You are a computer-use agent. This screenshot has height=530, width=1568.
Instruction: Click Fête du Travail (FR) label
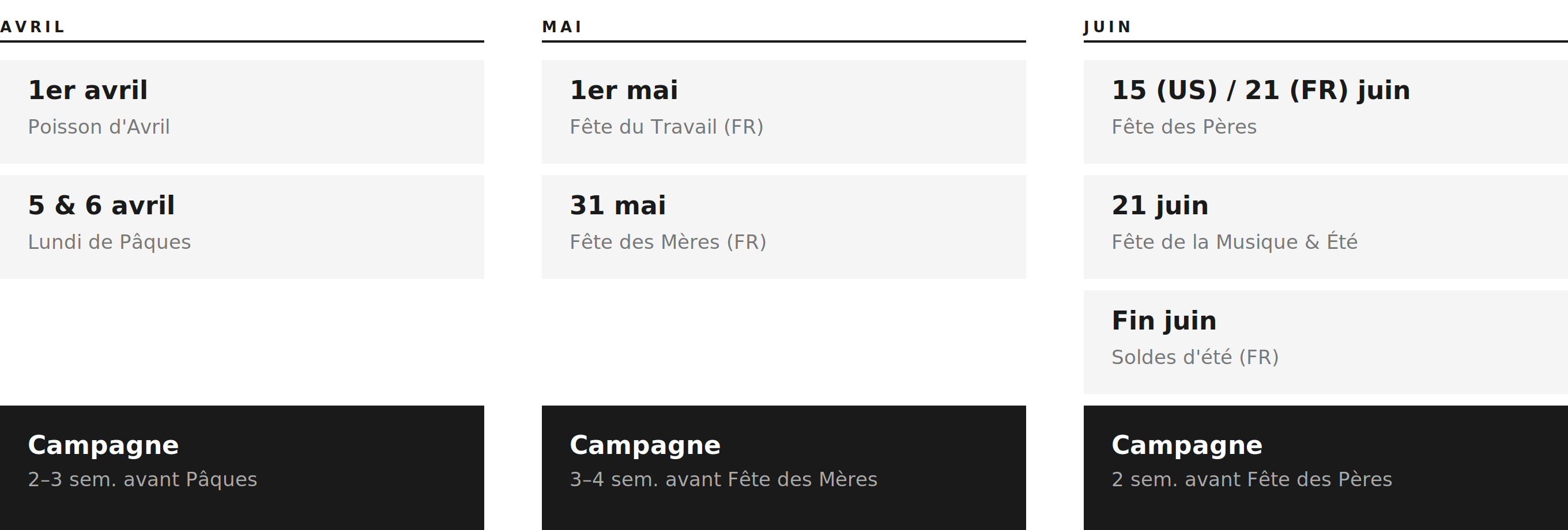tap(666, 127)
